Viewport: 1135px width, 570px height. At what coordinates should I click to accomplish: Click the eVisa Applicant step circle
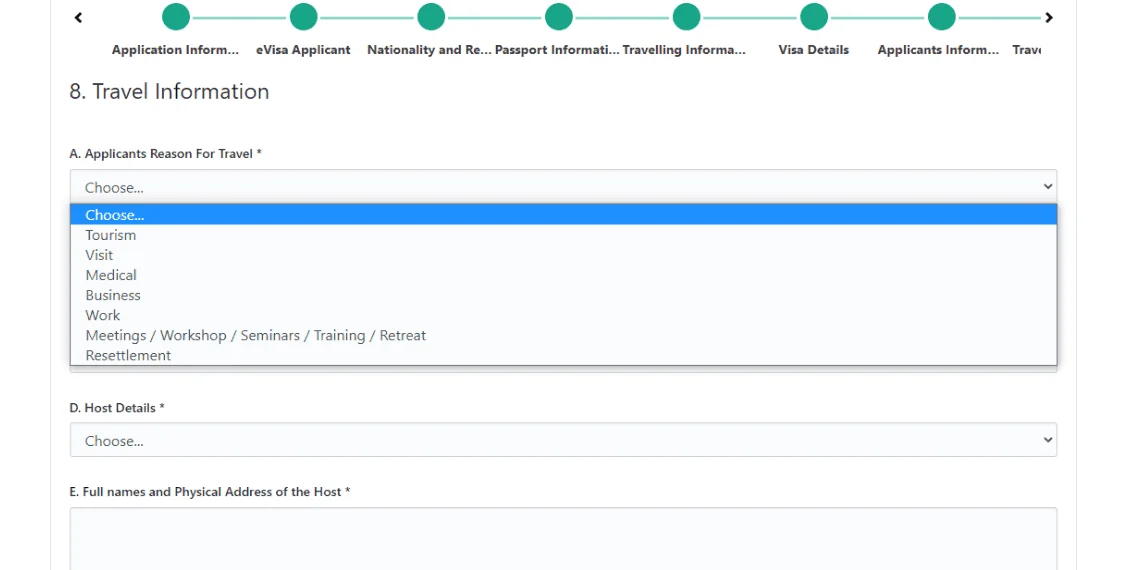(303, 17)
